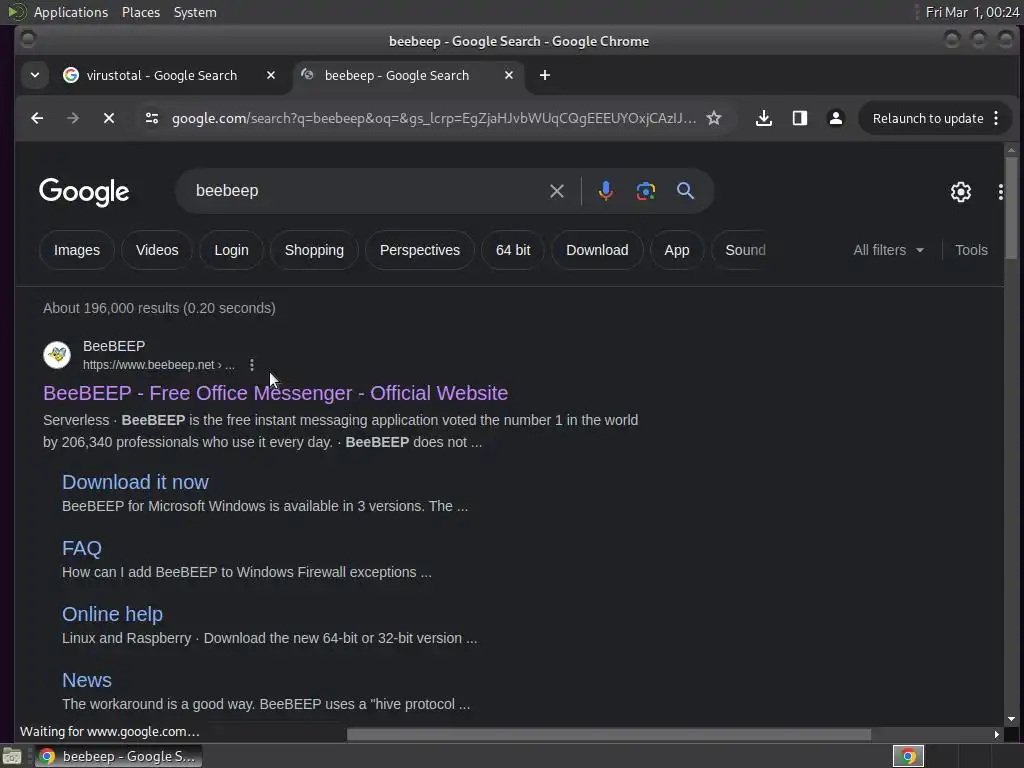Click the forward navigation arrow
1024x768 pixels.
point(73,118)
